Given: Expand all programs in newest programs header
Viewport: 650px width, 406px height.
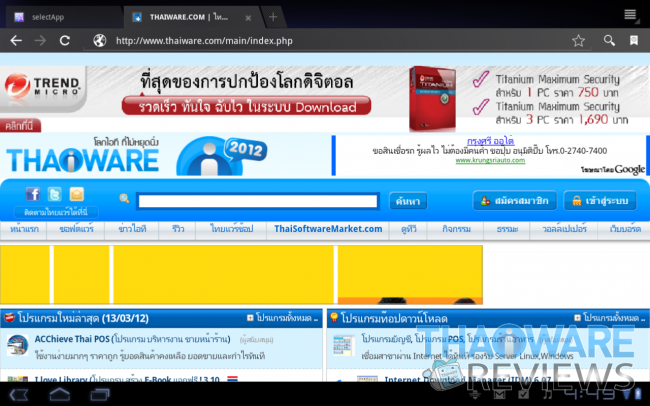Looking at the screenshot, I should point(282,318).
